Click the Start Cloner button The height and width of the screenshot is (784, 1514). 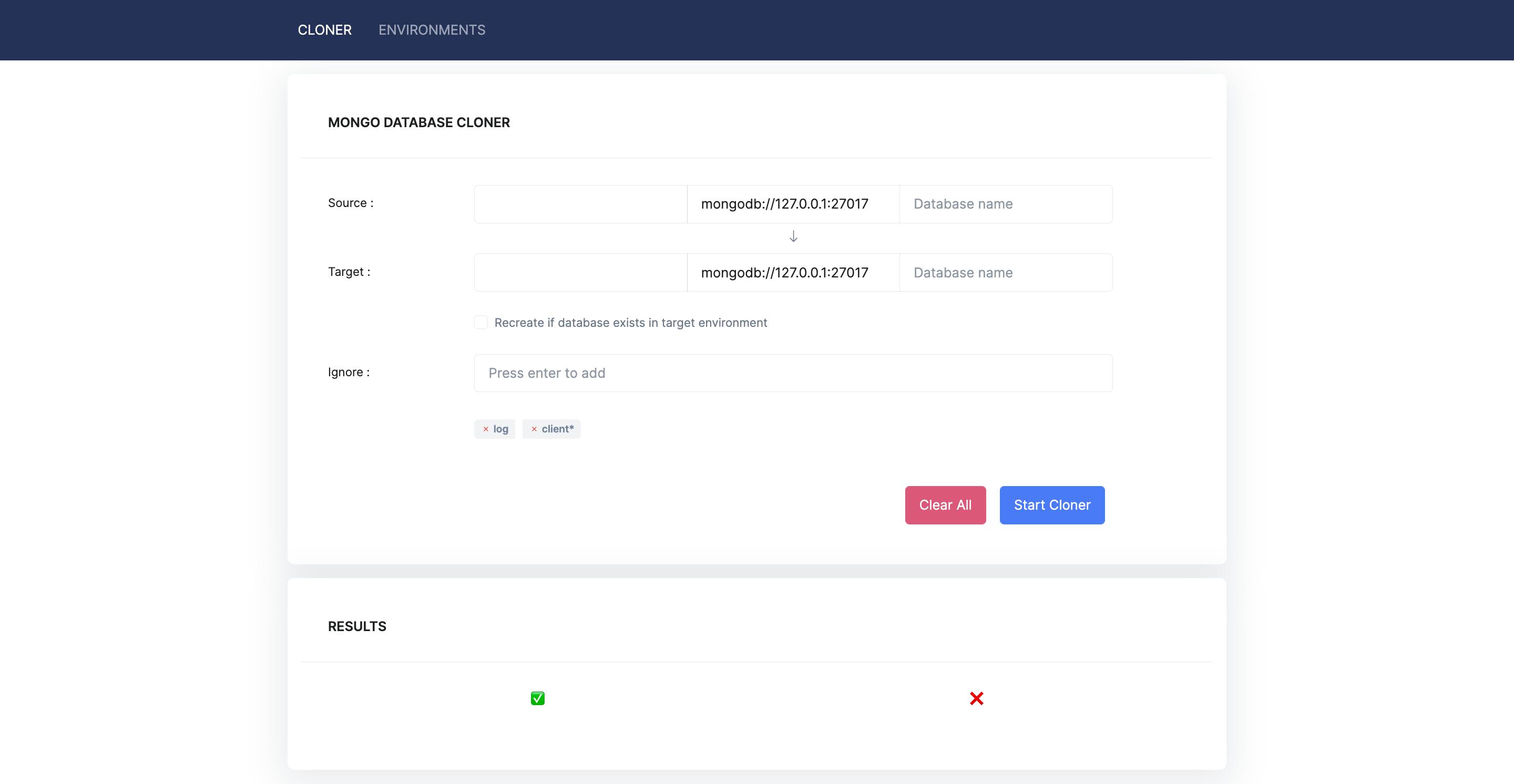click(1052, 505)
